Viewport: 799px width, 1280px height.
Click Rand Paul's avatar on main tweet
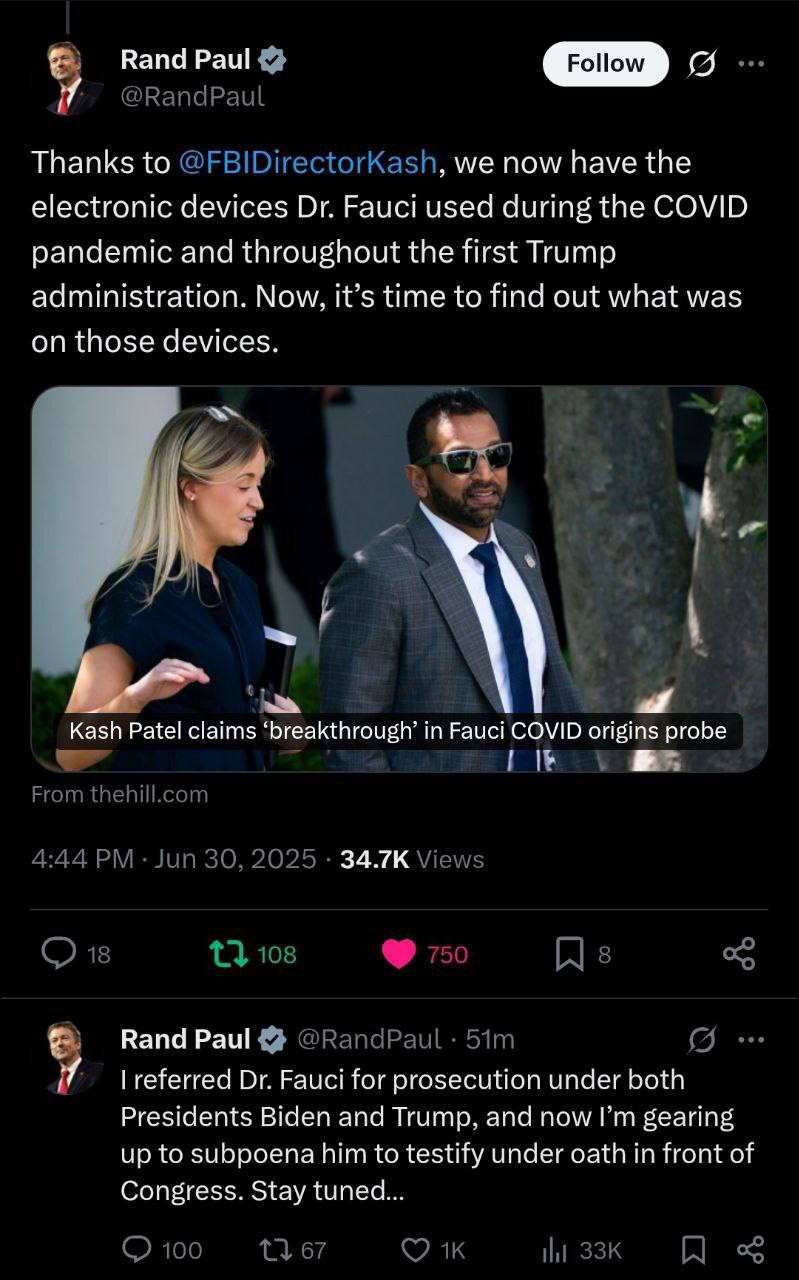pos(75,78)
